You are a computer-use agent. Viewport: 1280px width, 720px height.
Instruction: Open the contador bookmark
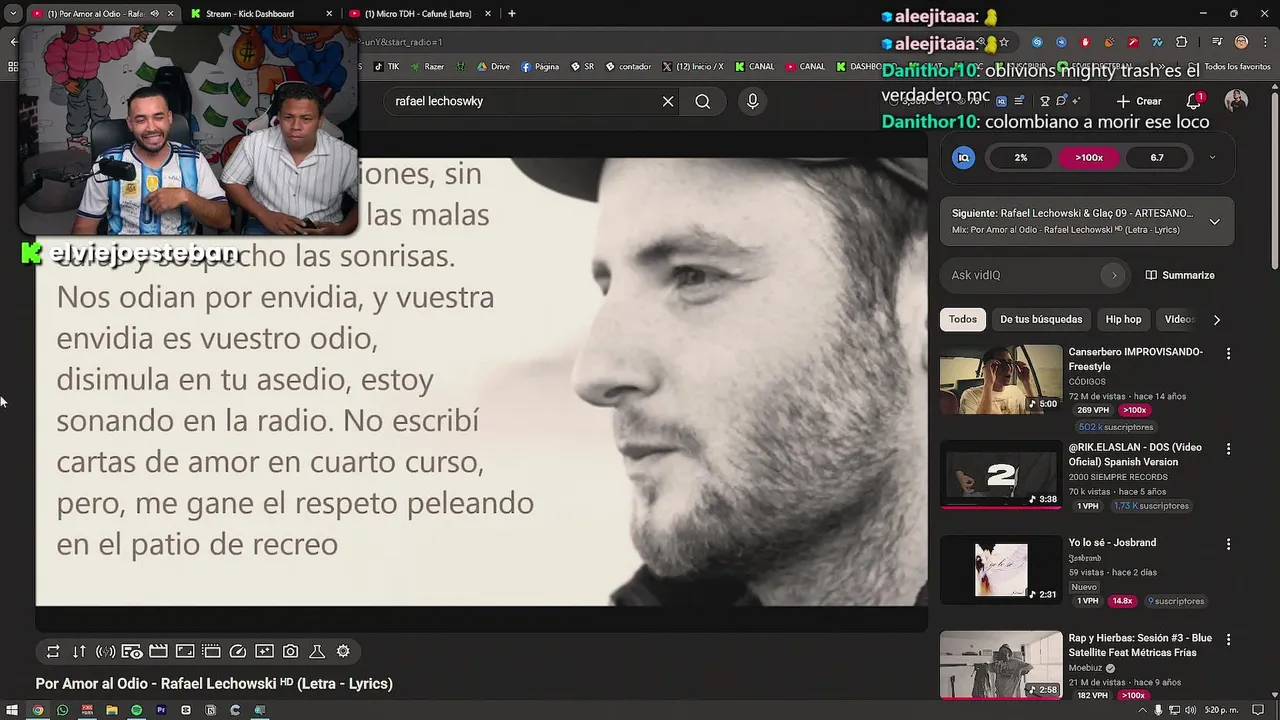pyautogui.click(x=628, y=67)
